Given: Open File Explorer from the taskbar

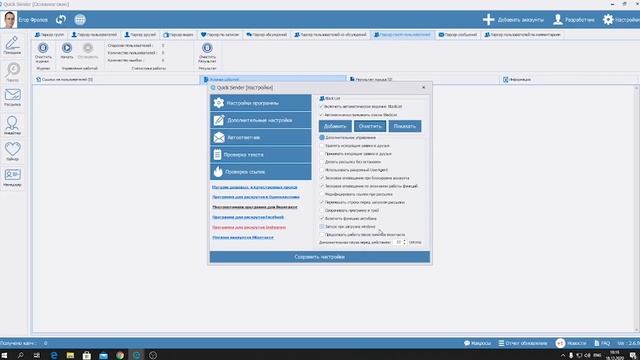Looking at the screenshot, I should pyautogui.click(x=70, y=355).
